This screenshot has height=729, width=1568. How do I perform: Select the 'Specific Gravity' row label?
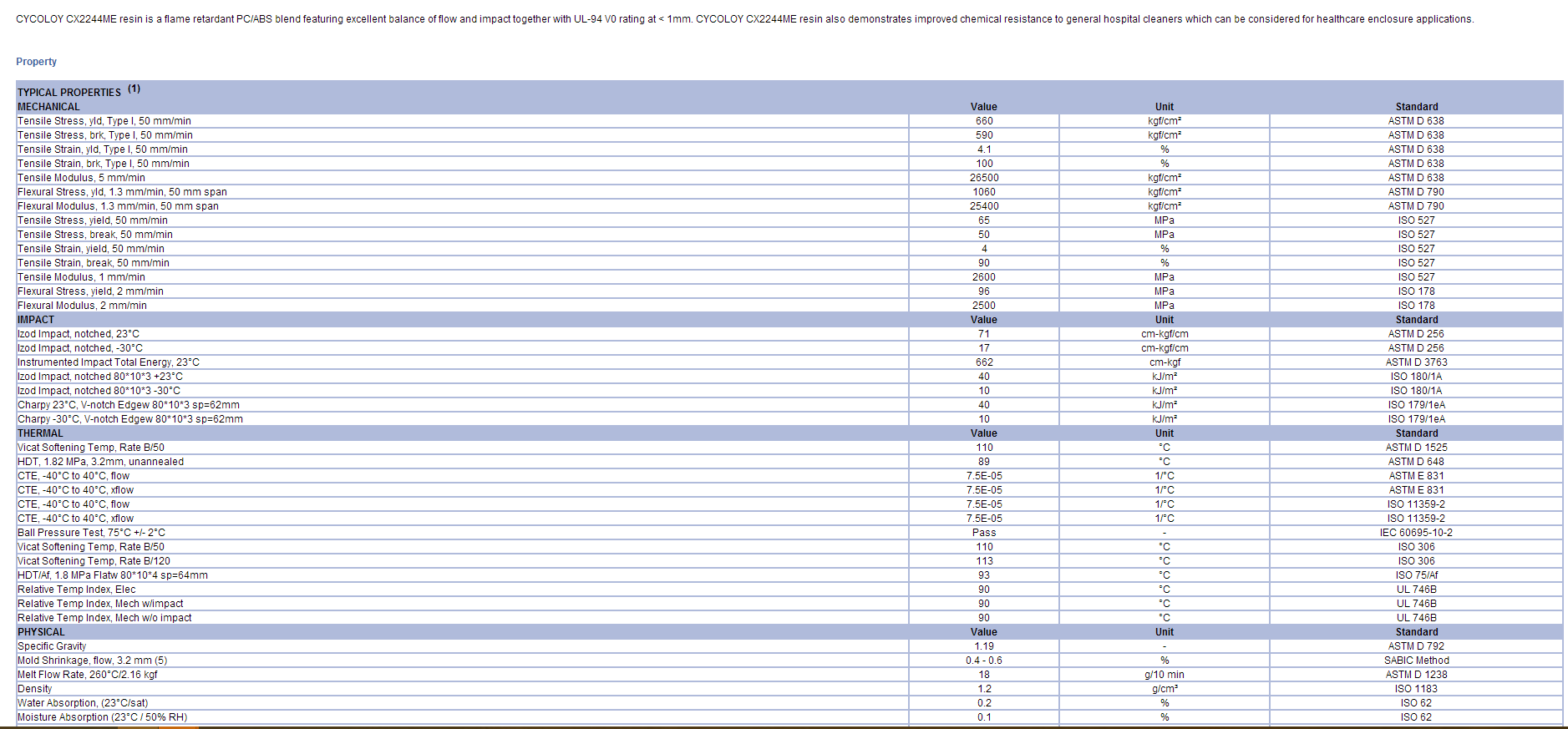(52, 646)
